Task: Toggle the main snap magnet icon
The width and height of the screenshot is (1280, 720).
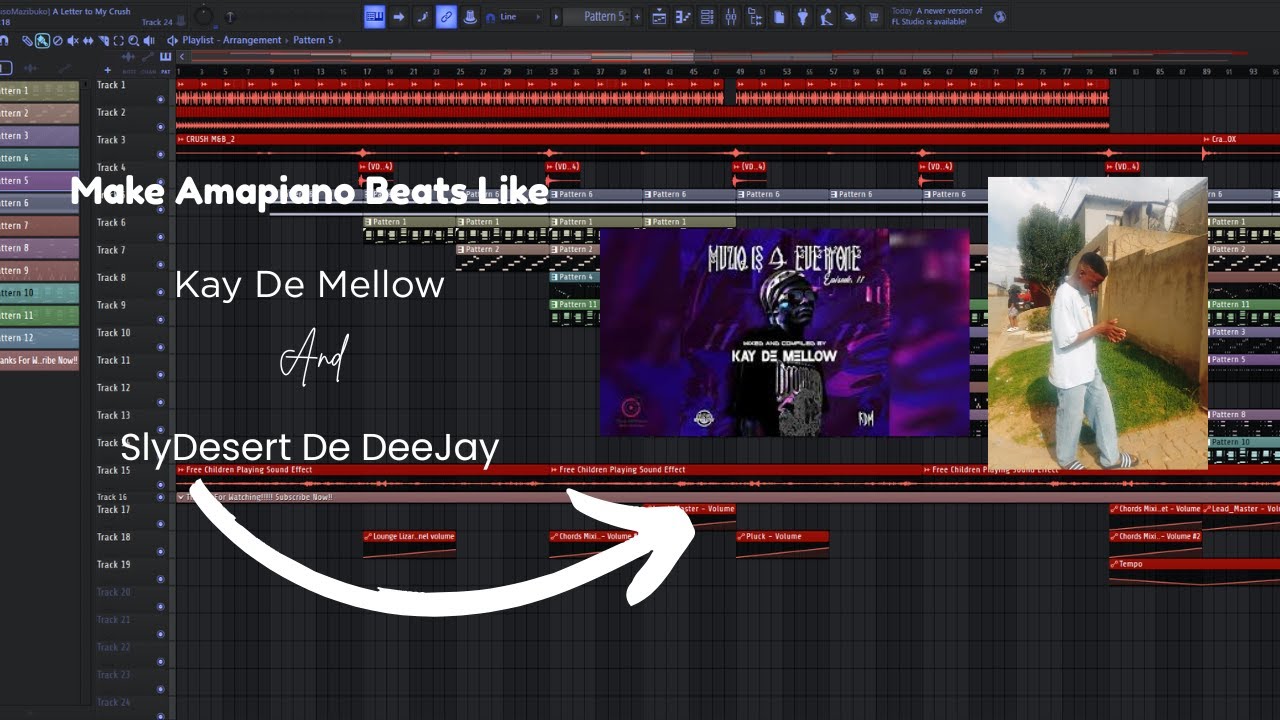Action: click(490, 17)
